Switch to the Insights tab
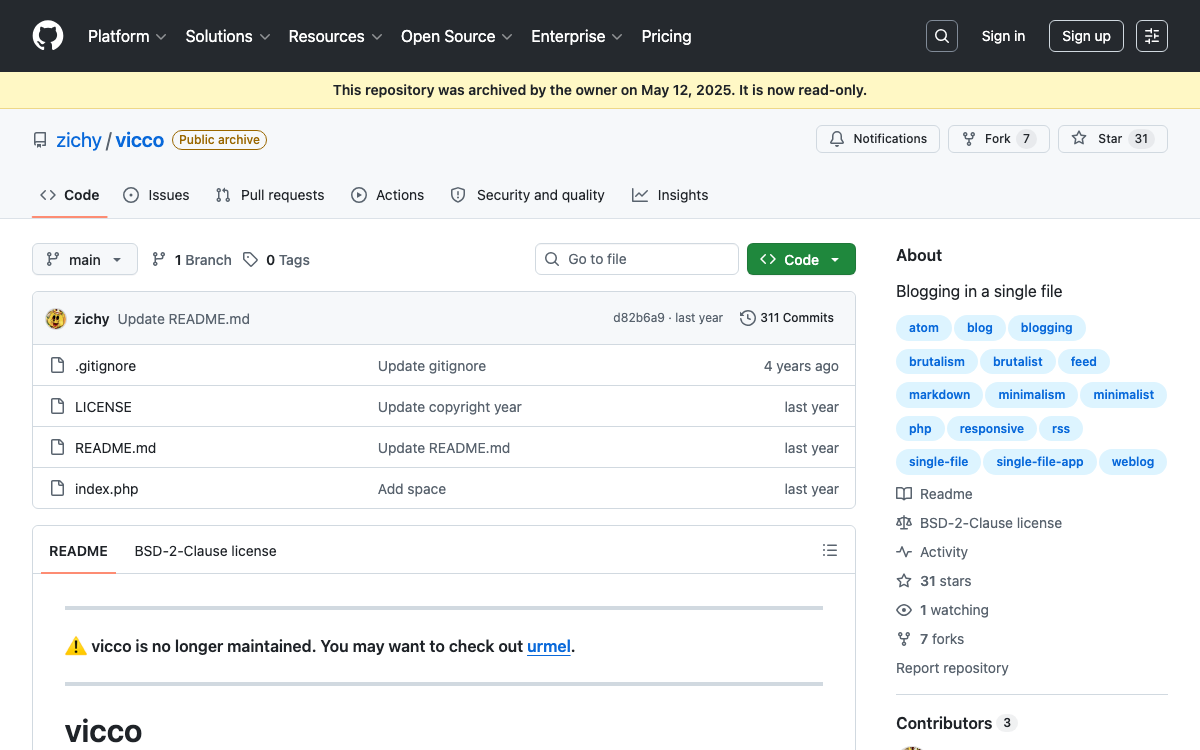The image size is (1200, 750). pos(670,195)
